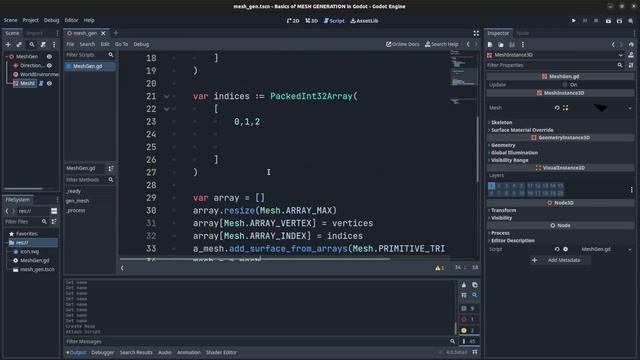Screen dimensions: 640x360
Task: Click the Search Help button
Action: point(442,44)
